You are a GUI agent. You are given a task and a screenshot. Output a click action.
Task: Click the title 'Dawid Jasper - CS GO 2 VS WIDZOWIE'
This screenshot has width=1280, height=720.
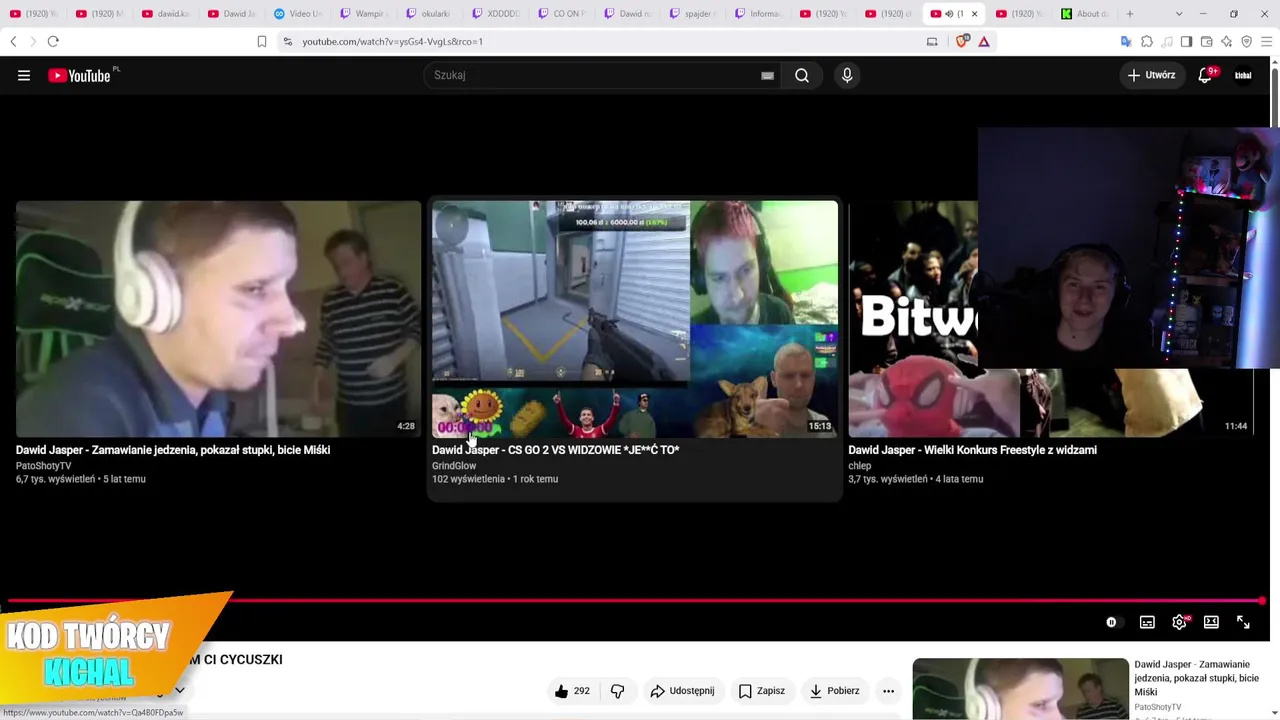tap(556, 450)
